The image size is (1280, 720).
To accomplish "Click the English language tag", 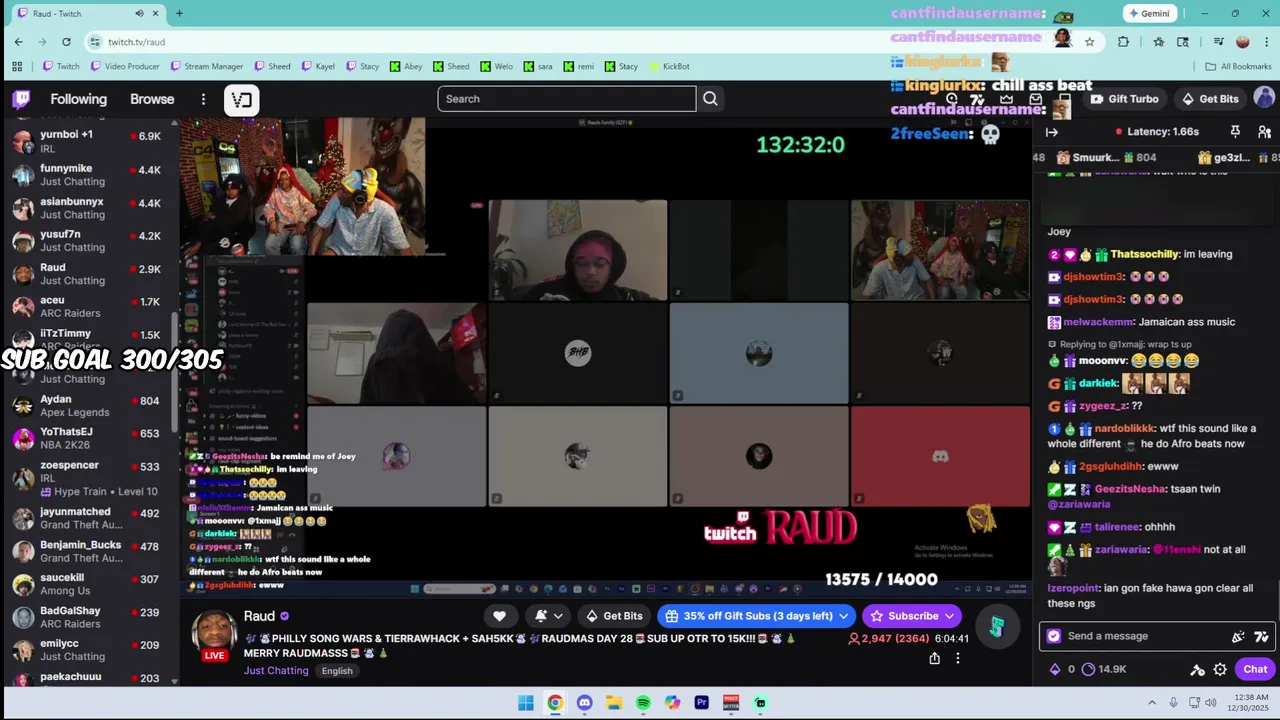I will 337,670.
